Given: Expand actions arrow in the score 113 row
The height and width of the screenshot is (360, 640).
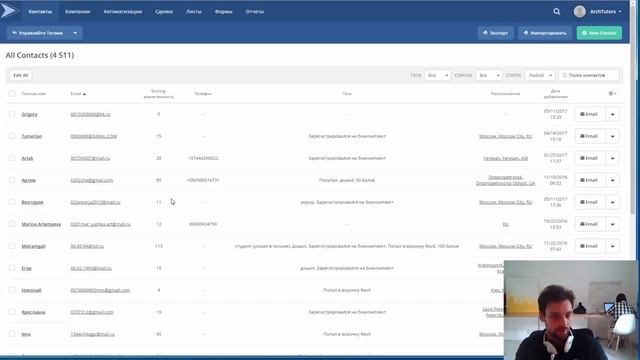Looking at the screenshot, I should [x=612, y=246].
